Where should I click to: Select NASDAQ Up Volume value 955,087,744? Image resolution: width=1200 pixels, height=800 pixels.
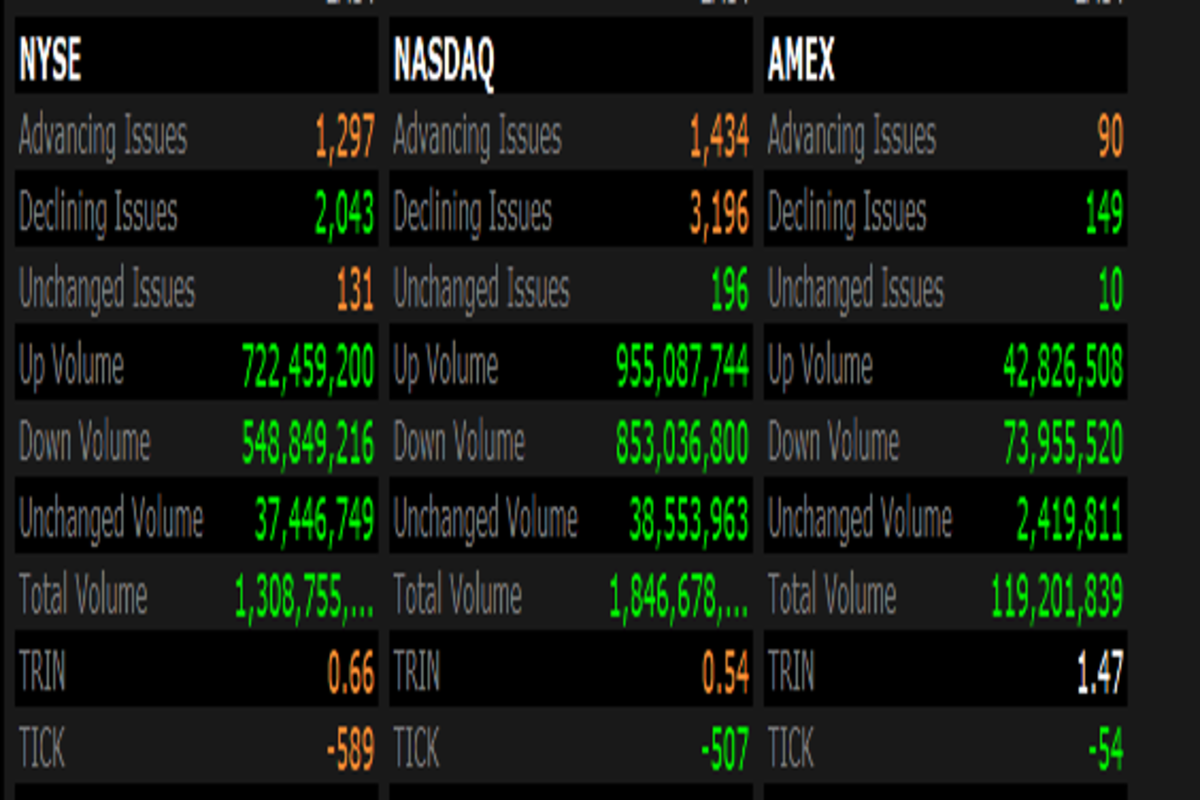click(x=683, y=367)
